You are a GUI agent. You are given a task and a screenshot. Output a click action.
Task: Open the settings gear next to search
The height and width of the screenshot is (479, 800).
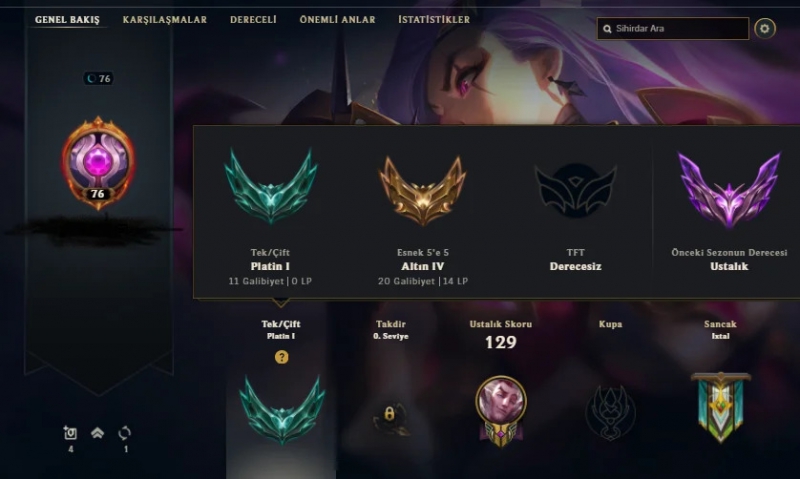click(x=764, y=29)
